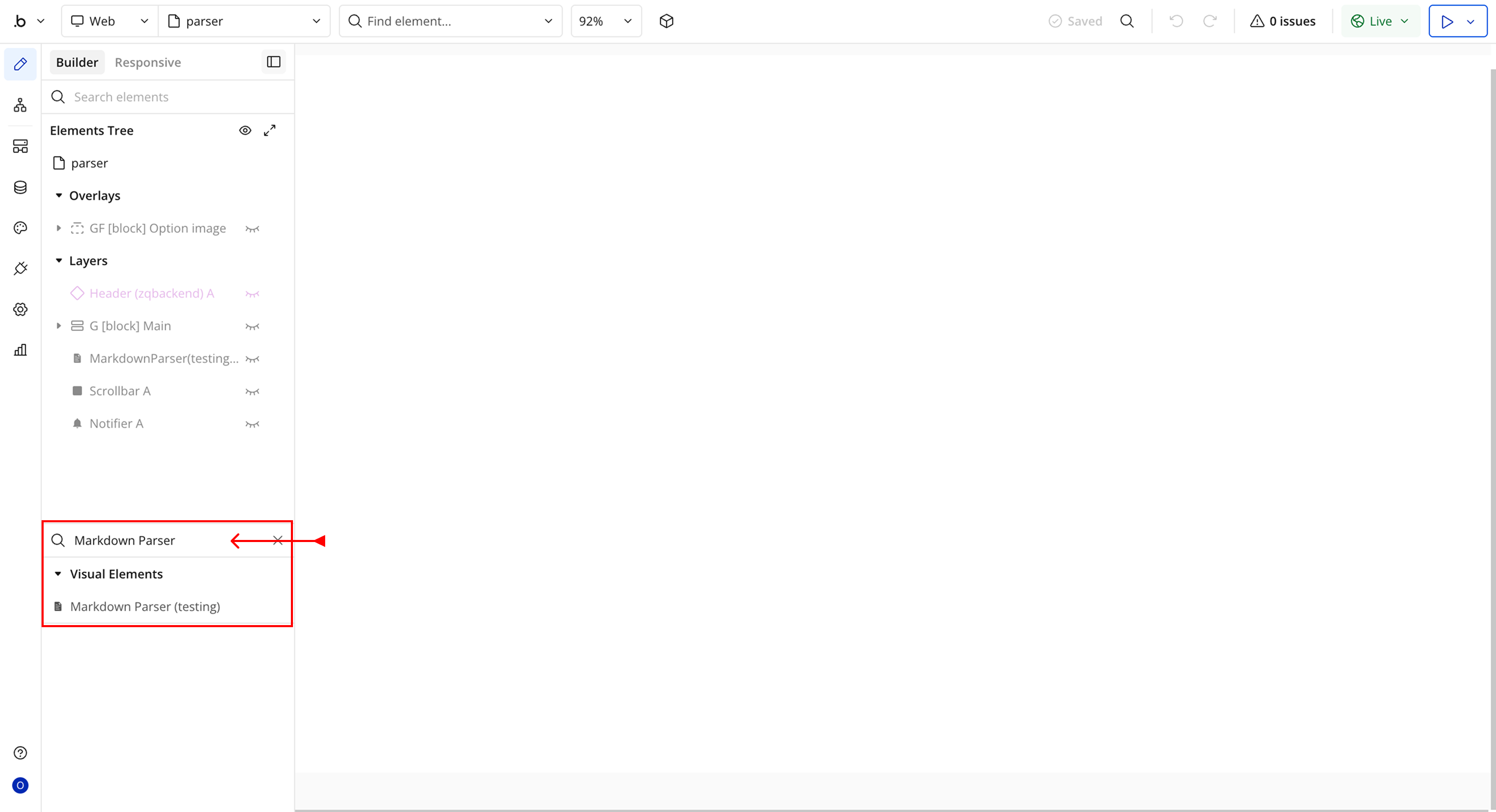
Task: Open the Settings gear icon in sidebar
Action: point(20,309)
